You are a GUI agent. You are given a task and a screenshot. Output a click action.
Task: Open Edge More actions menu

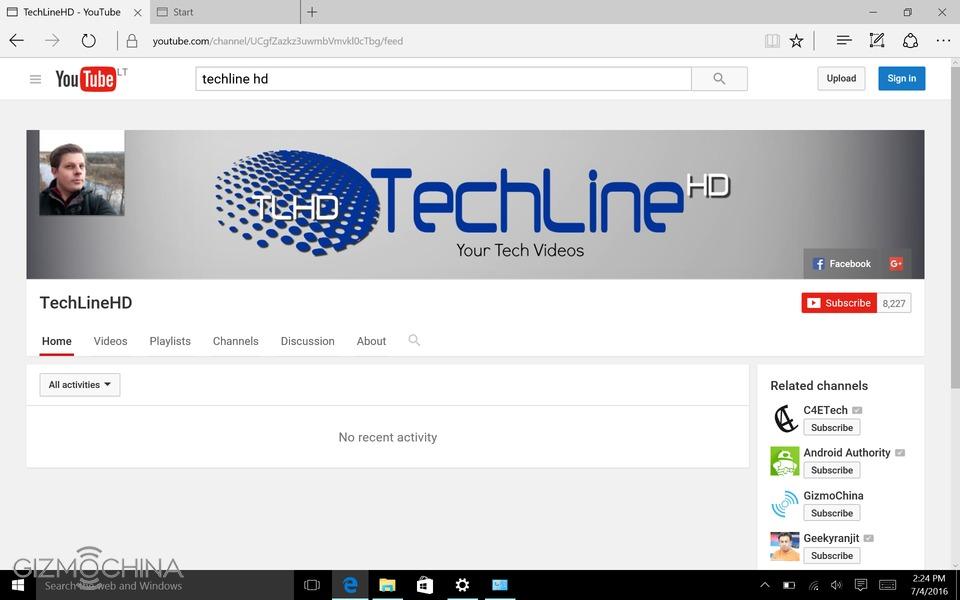943,41
